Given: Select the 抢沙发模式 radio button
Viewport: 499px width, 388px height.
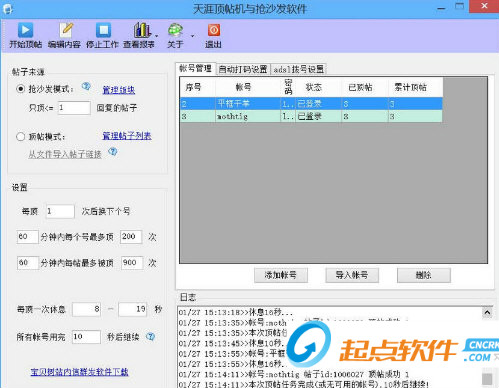Looking at the screenshot, I should pyautogui.click(x=21, y=89).
